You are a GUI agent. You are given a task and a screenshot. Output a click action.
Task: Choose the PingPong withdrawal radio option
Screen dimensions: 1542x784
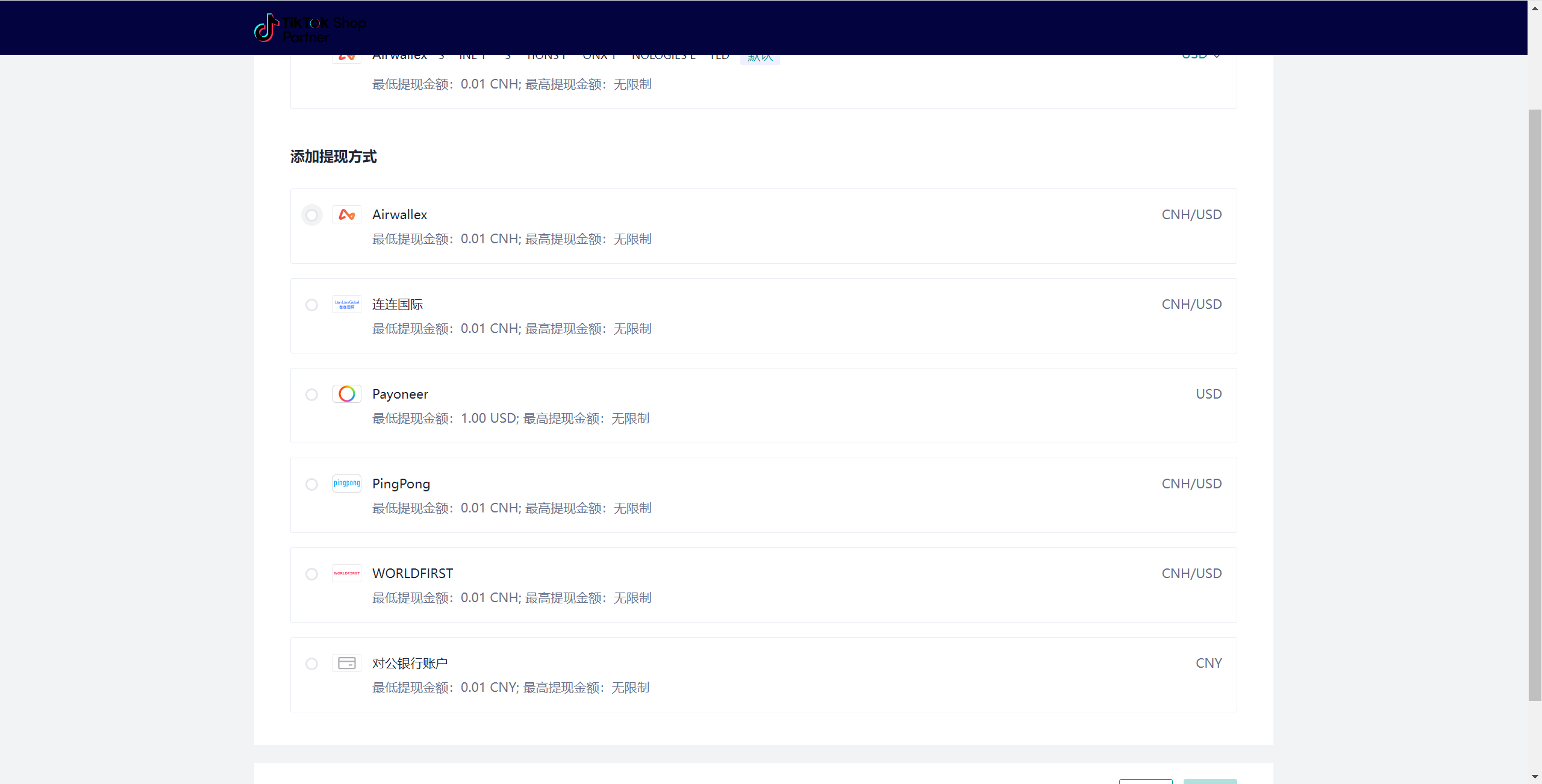pos(311,484)
